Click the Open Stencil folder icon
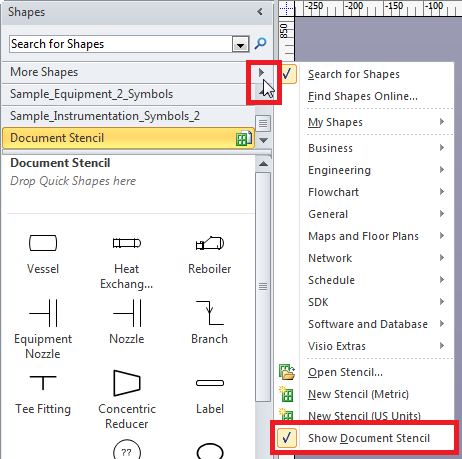This screenshot has height=459, width=462. click(287, 372)
